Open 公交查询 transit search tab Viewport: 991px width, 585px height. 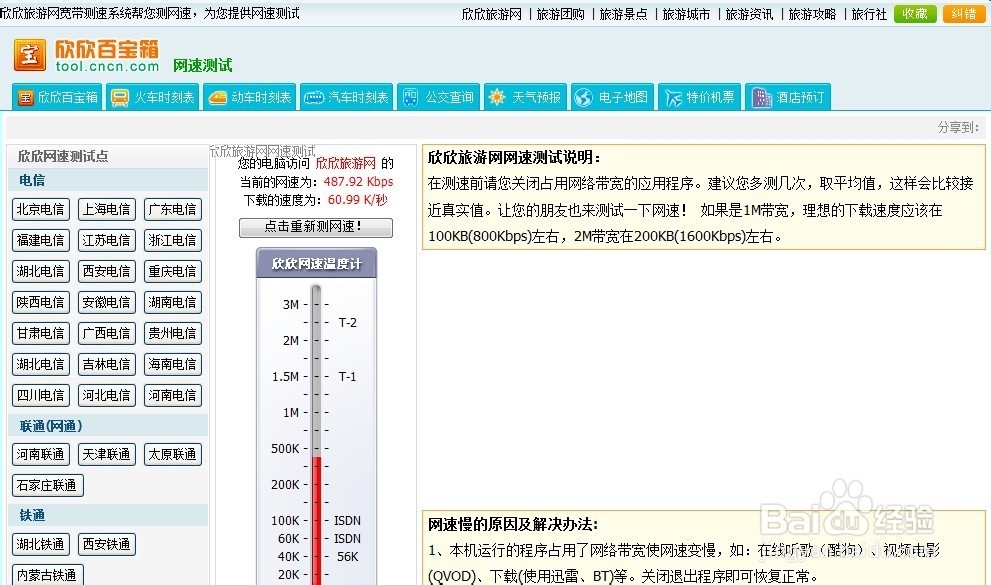coord(439,97)
